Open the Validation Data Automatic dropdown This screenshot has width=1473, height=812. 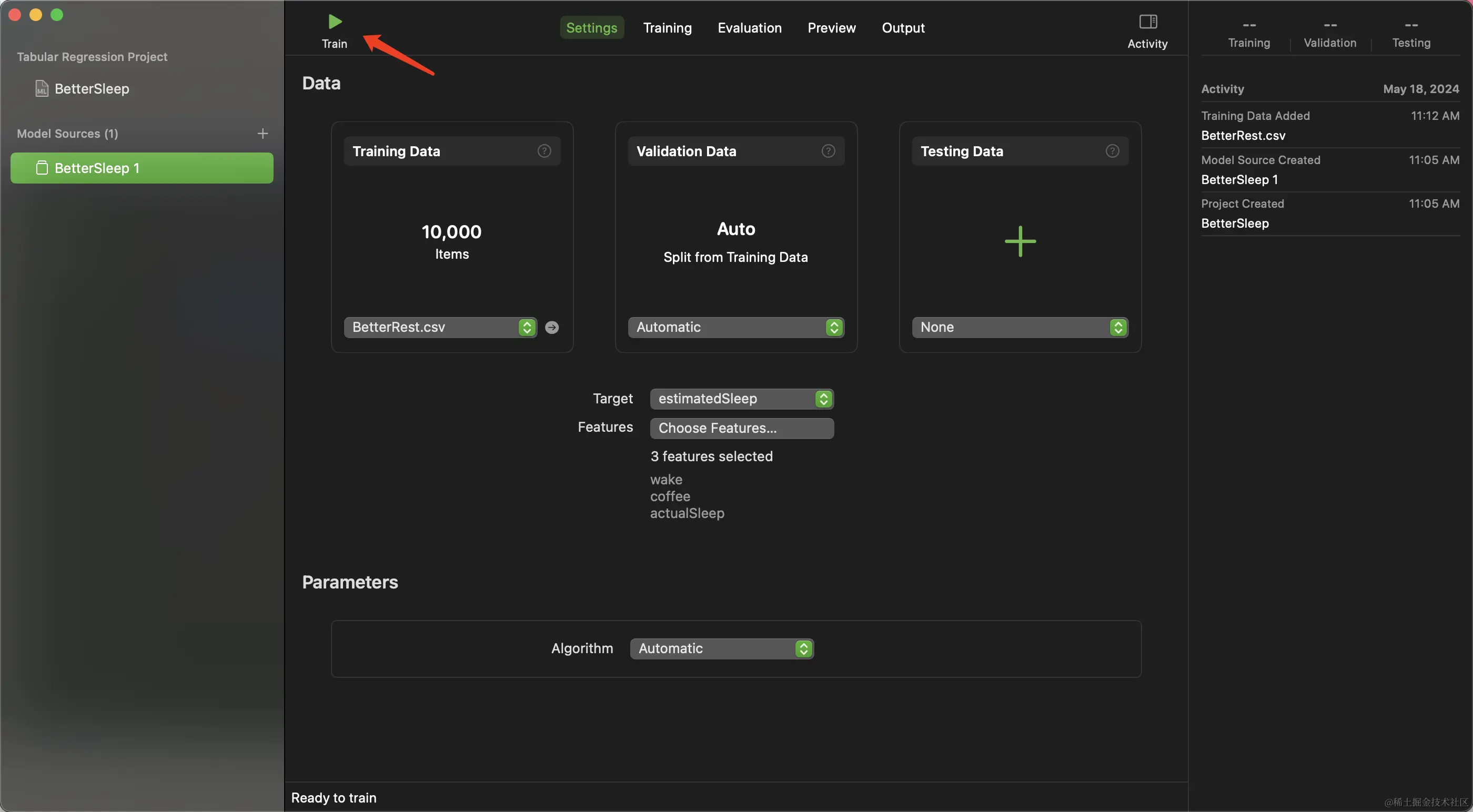click(735, 327)
